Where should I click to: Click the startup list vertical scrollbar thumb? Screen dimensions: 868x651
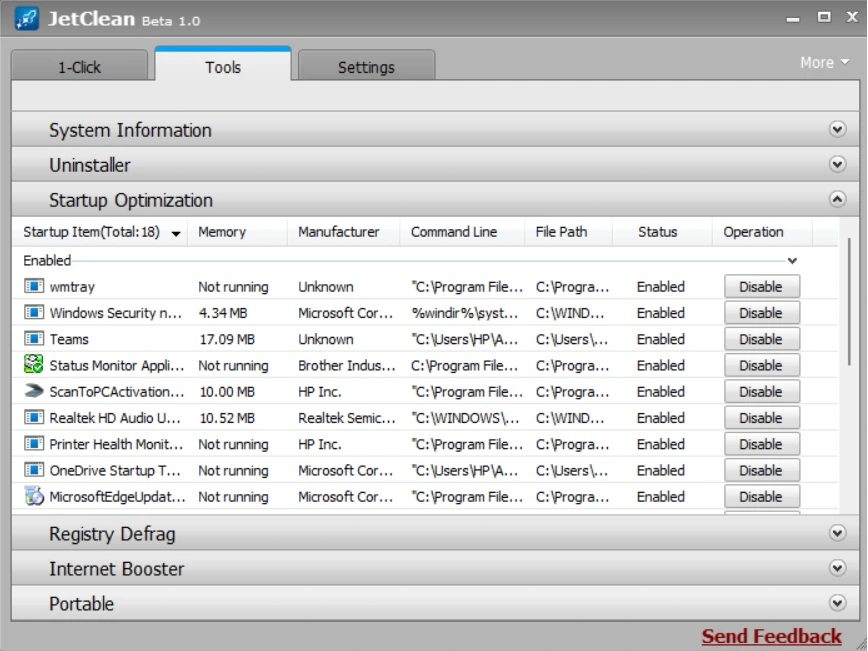click(x=849, y=302)
